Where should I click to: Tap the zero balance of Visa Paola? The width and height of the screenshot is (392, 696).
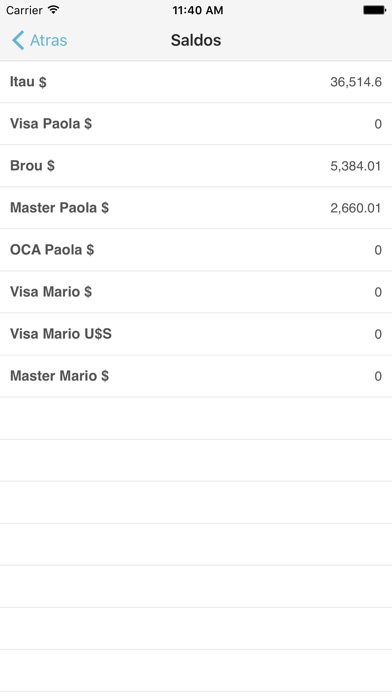(x=378, y=124)
